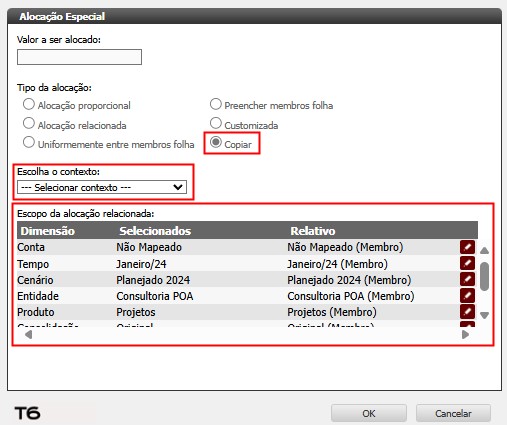This screenshot has height=425, width=507.
Task: Focus the Valor a ser alocado field
Action: pos(79,57)
